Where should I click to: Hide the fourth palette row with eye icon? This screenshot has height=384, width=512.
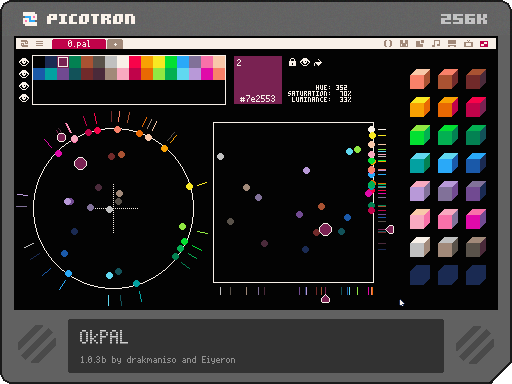24,98
